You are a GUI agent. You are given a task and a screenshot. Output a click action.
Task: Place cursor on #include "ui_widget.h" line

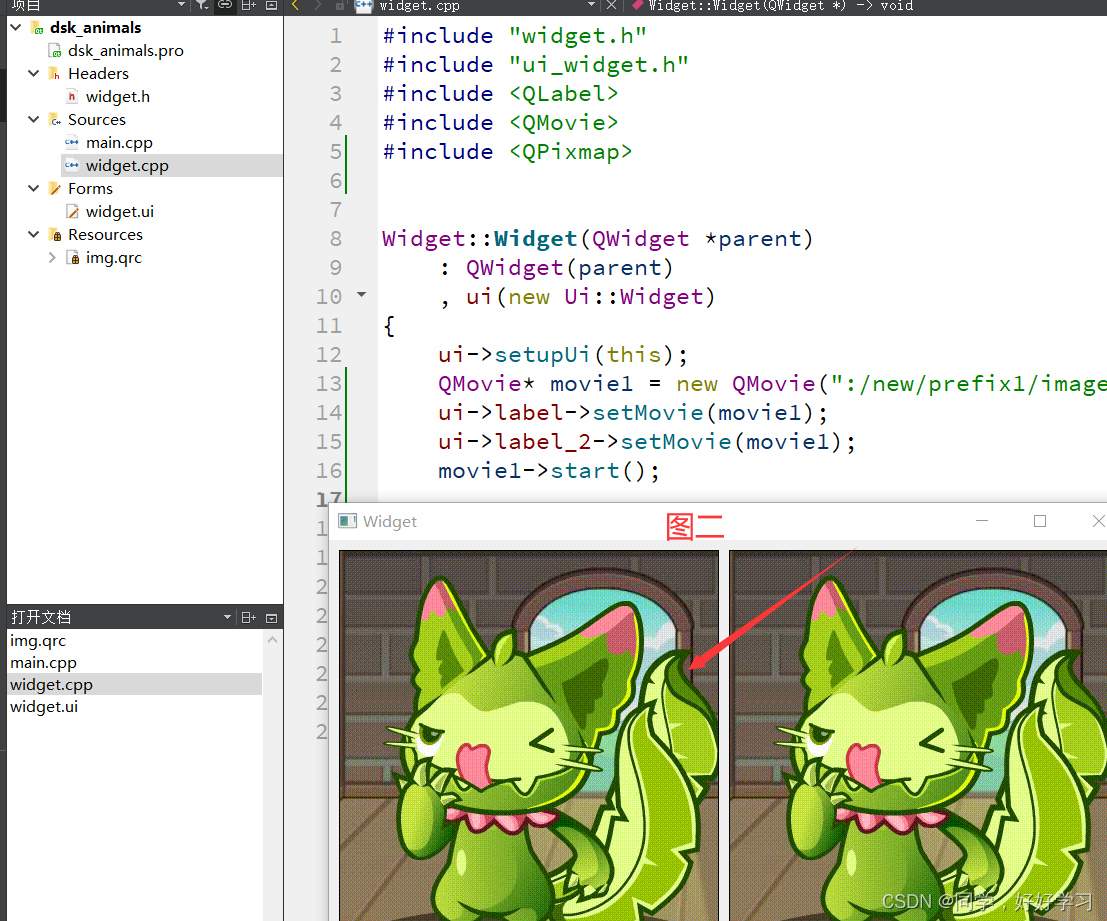(536, 64)
